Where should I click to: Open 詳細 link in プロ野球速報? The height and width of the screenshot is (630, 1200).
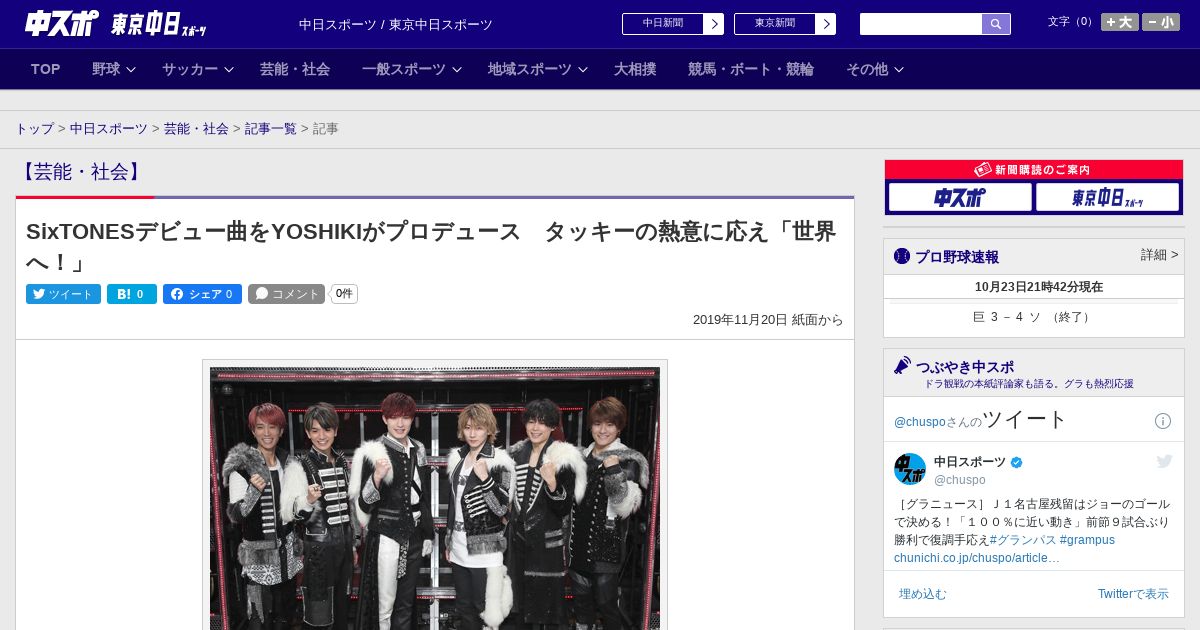[x=1160, y=255]
